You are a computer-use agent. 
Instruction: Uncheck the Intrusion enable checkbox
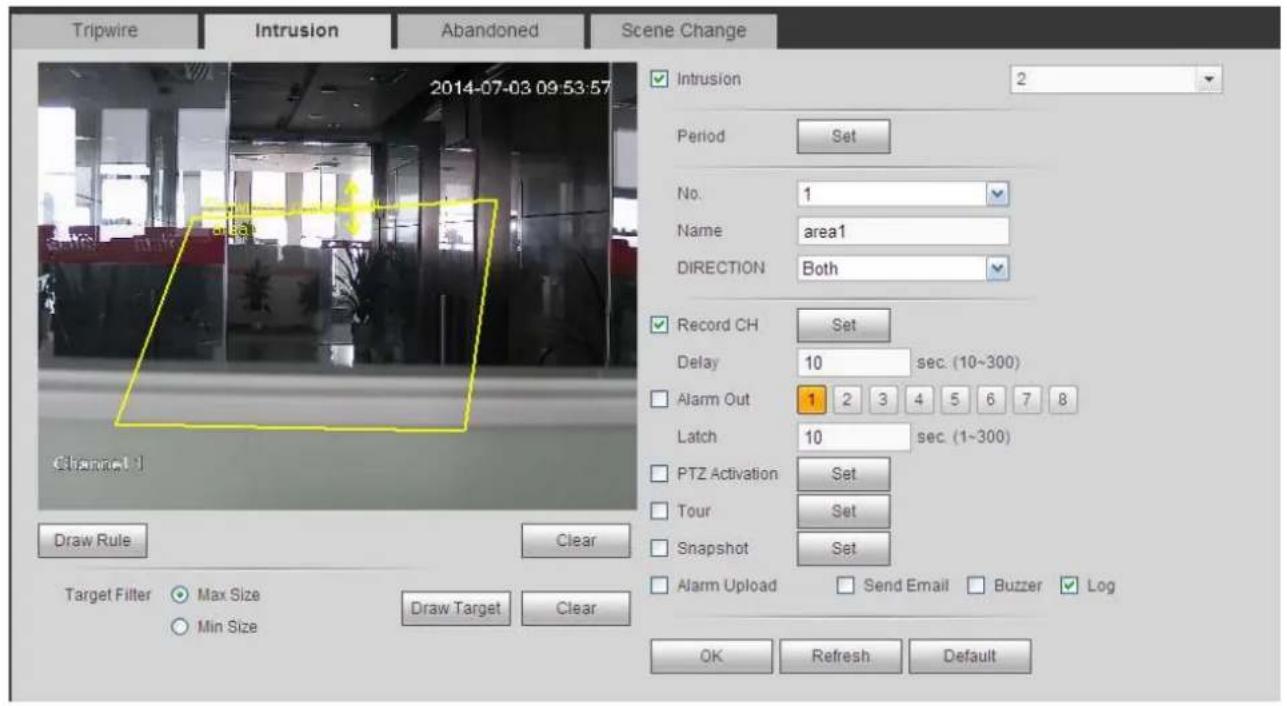pos(658,78)
